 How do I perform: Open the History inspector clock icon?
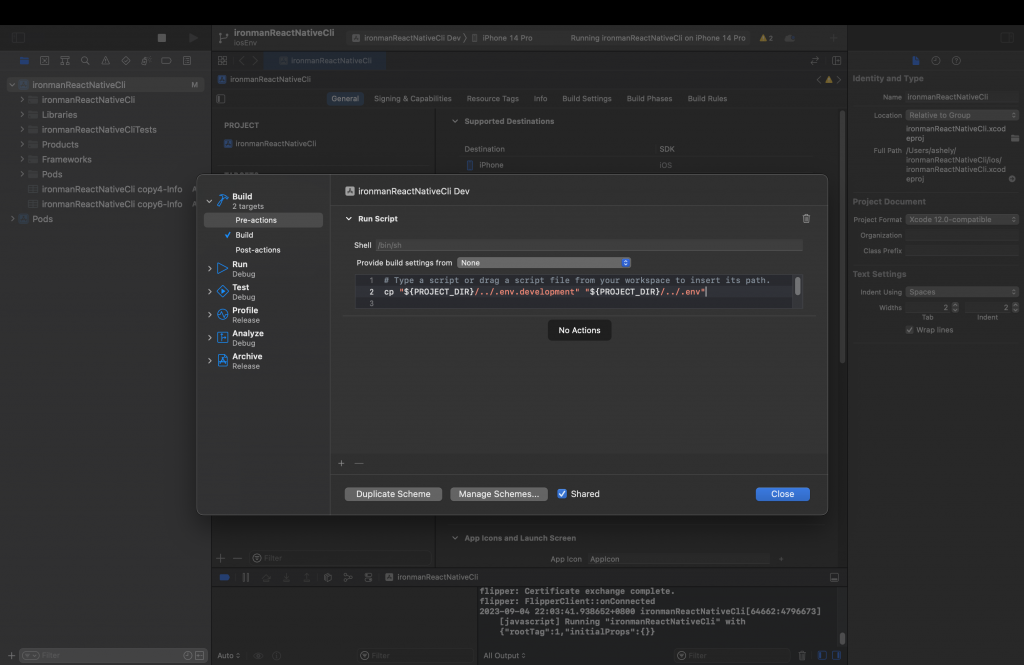click(936, 61)
